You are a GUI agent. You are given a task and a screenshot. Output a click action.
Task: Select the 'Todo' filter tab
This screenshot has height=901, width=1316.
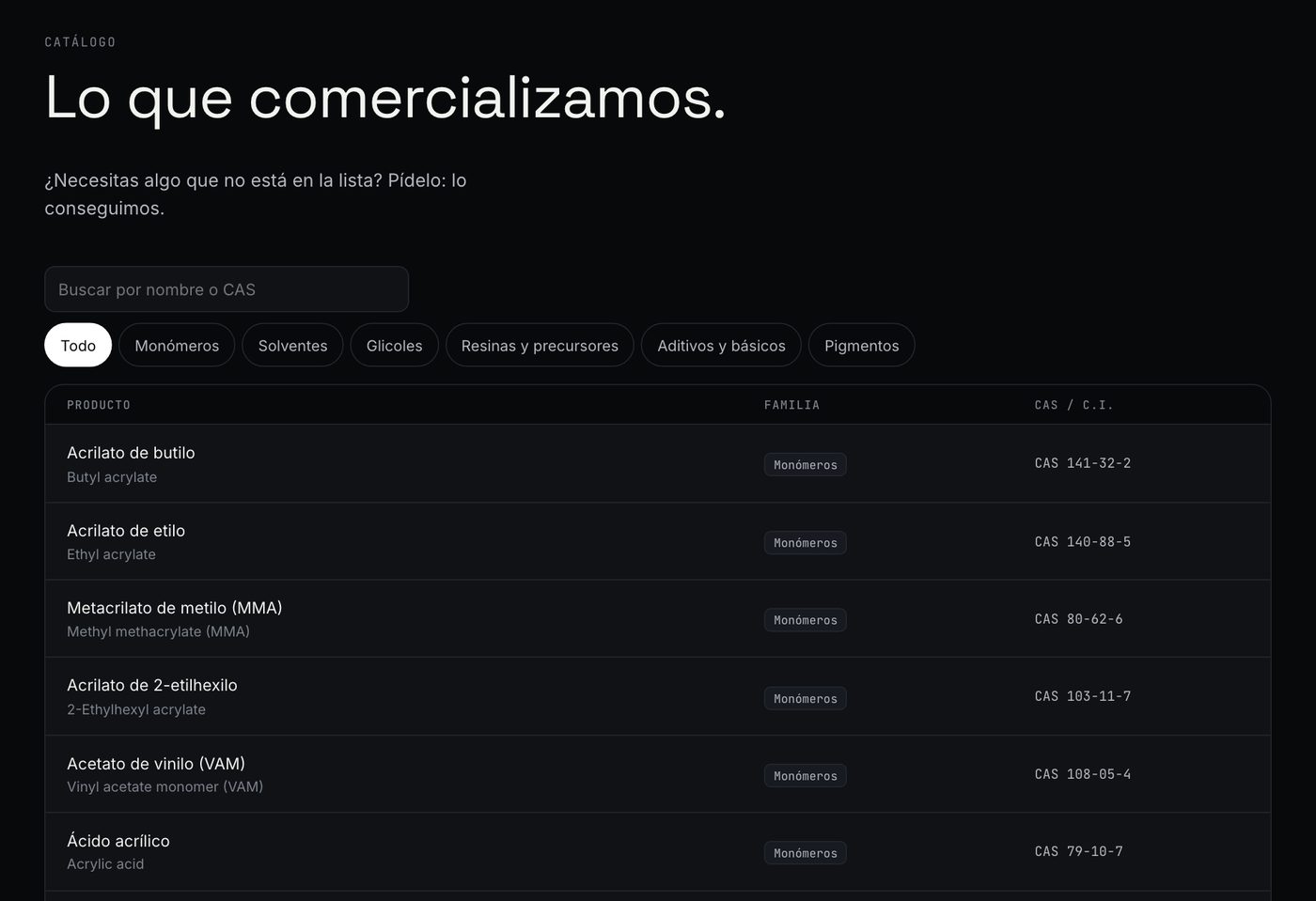78,346
